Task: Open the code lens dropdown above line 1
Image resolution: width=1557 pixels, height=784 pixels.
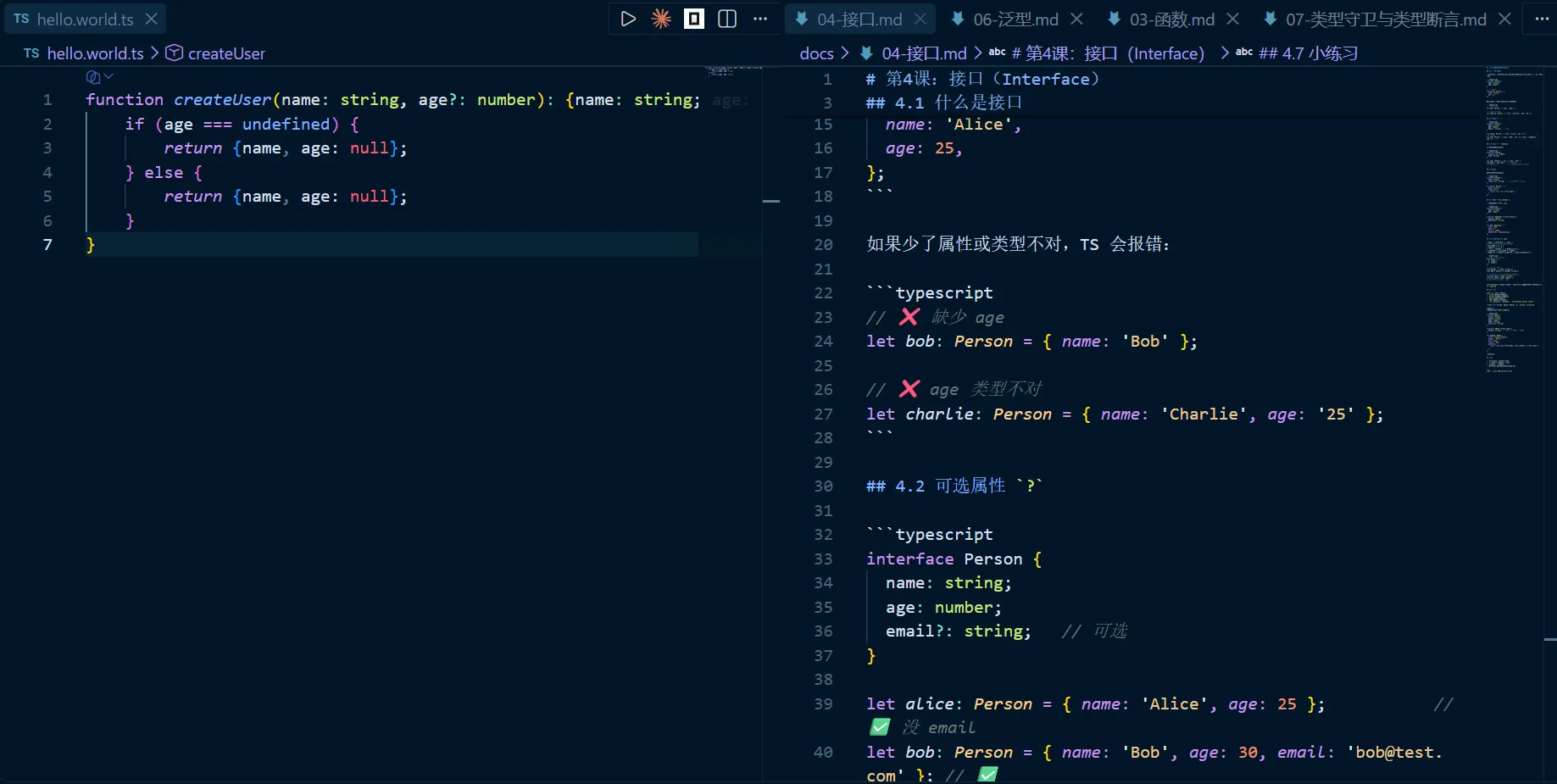Action: [x=100, y=77]
